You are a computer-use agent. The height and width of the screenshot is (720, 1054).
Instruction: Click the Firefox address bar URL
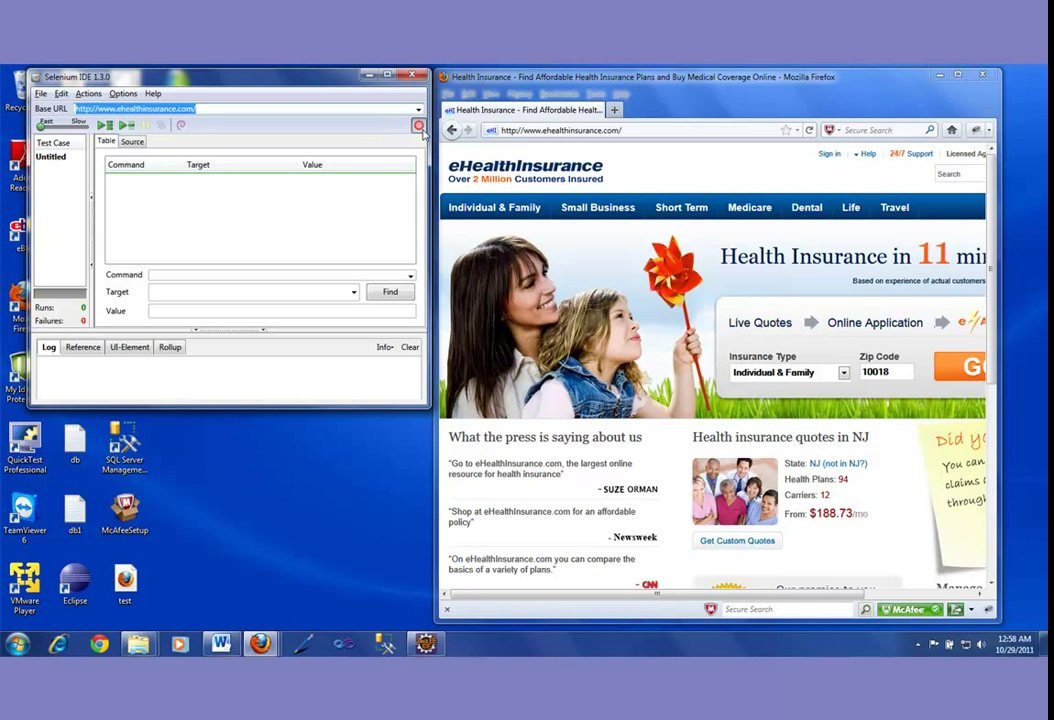(x=561, y=130)
